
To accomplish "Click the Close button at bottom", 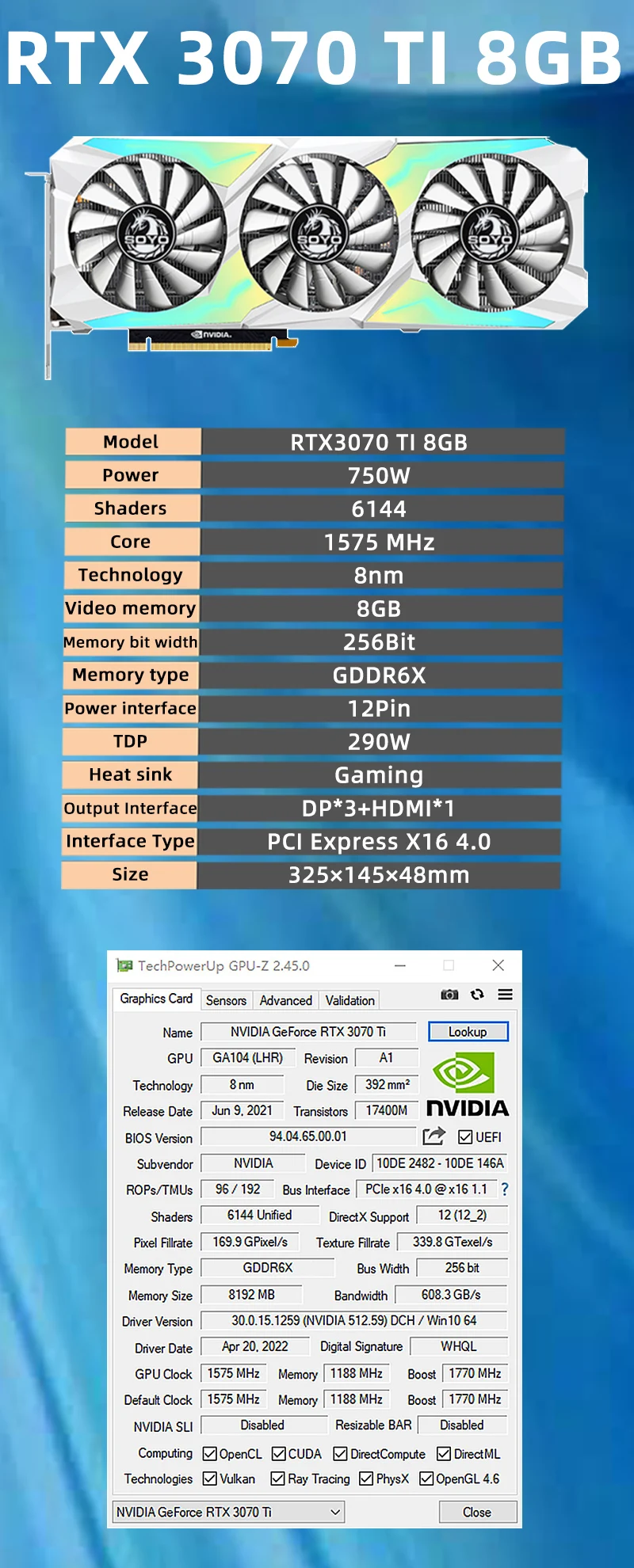I will [477, 1512].
